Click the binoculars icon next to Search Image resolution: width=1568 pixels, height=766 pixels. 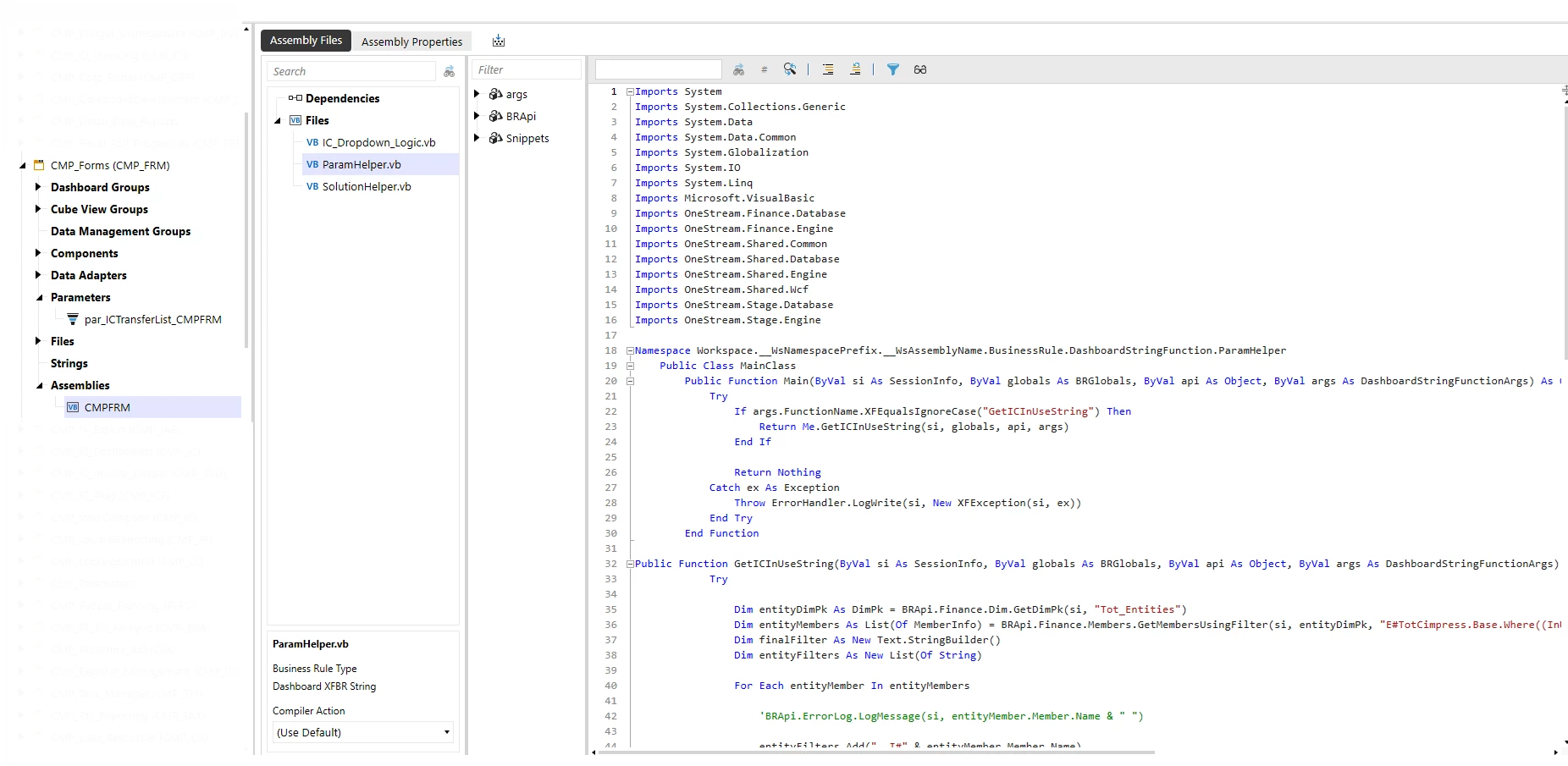[x=449, y=72]
